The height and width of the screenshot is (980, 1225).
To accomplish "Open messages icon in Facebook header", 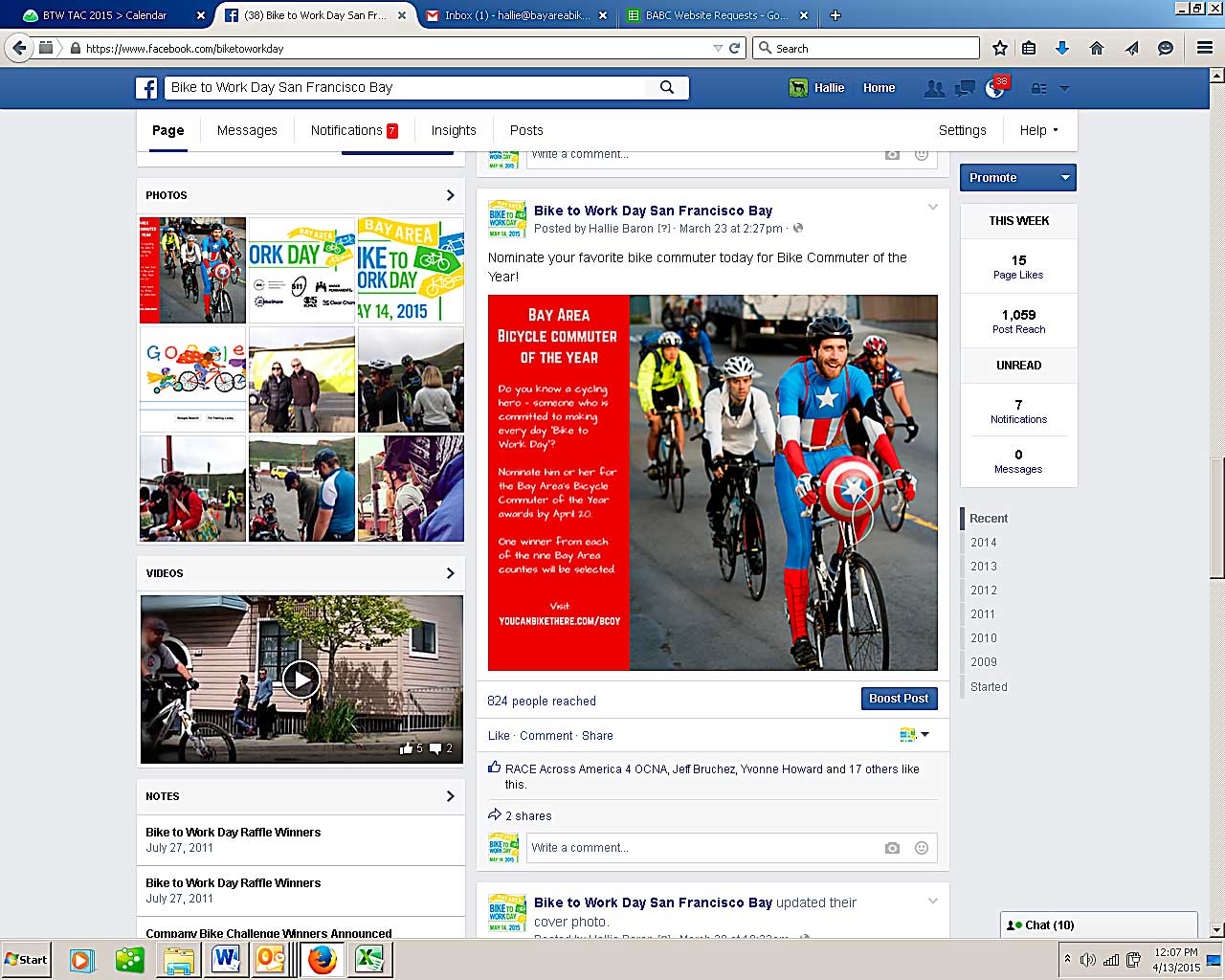I will 965,88.
